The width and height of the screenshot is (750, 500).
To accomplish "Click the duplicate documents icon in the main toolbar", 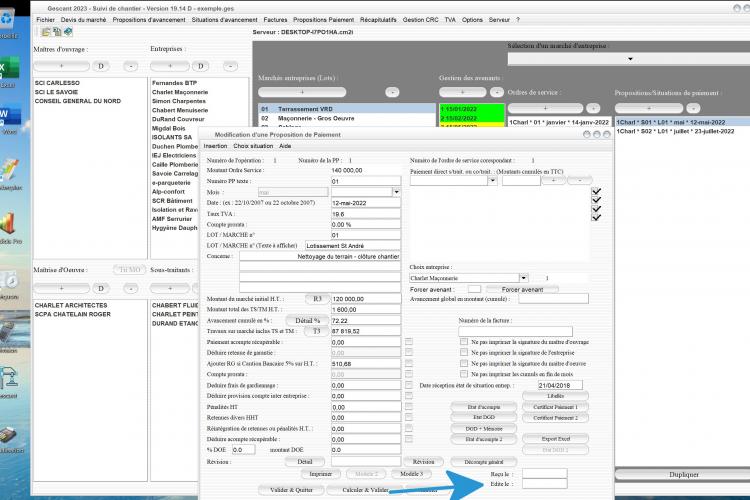I will click(x=57, y=32).
